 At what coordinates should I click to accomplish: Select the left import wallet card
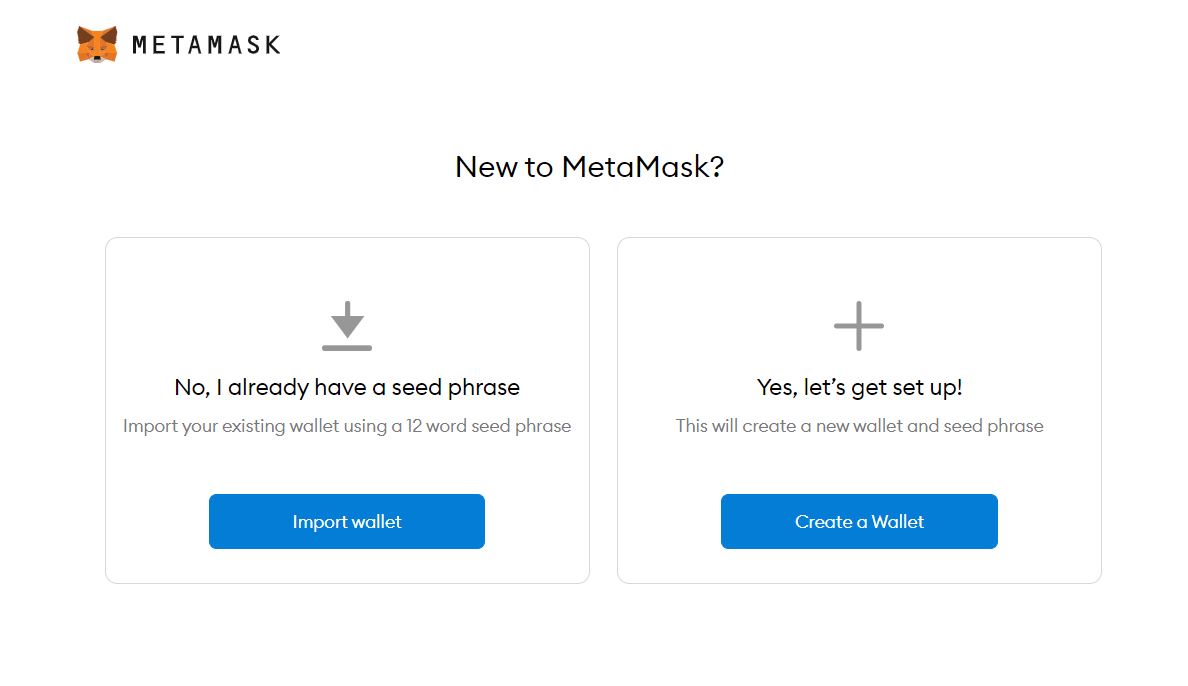(x=347, y=409)
